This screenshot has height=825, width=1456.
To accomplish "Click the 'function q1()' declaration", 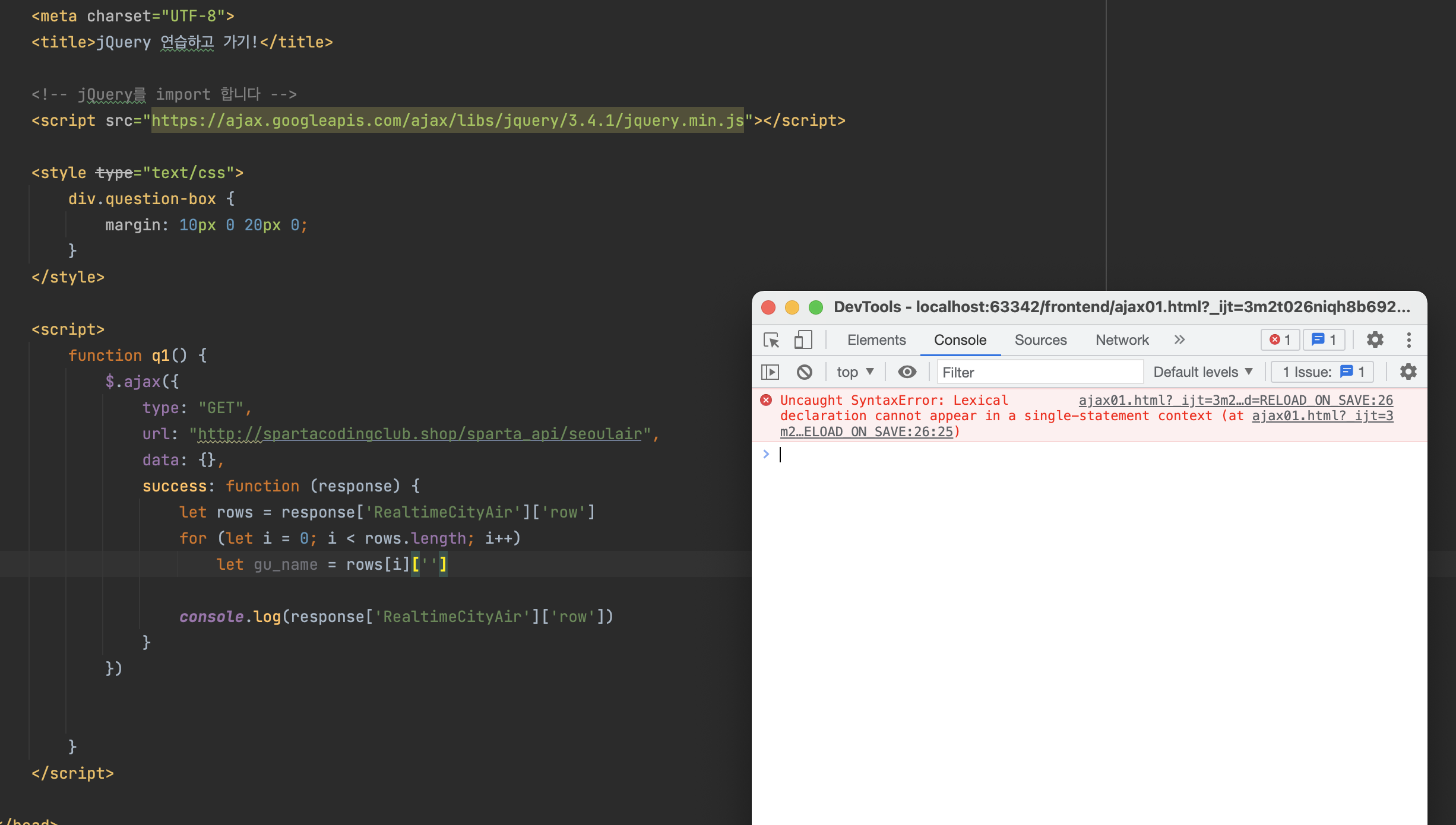I will 138,356.
